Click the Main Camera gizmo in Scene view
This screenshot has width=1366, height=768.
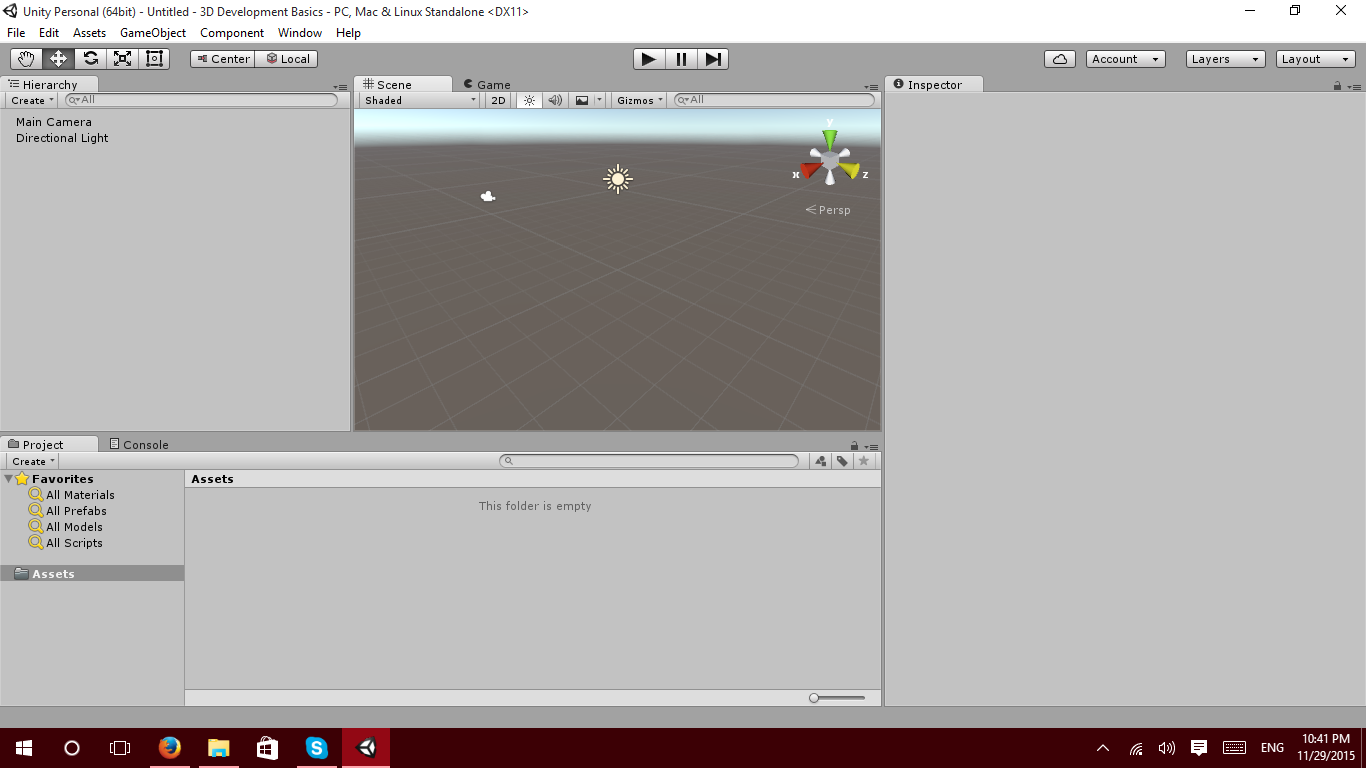(x=488, y=196)
